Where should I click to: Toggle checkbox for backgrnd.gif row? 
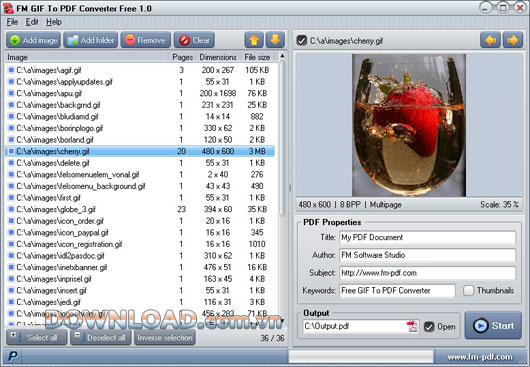pyautogui.click(x=11, y=105)
